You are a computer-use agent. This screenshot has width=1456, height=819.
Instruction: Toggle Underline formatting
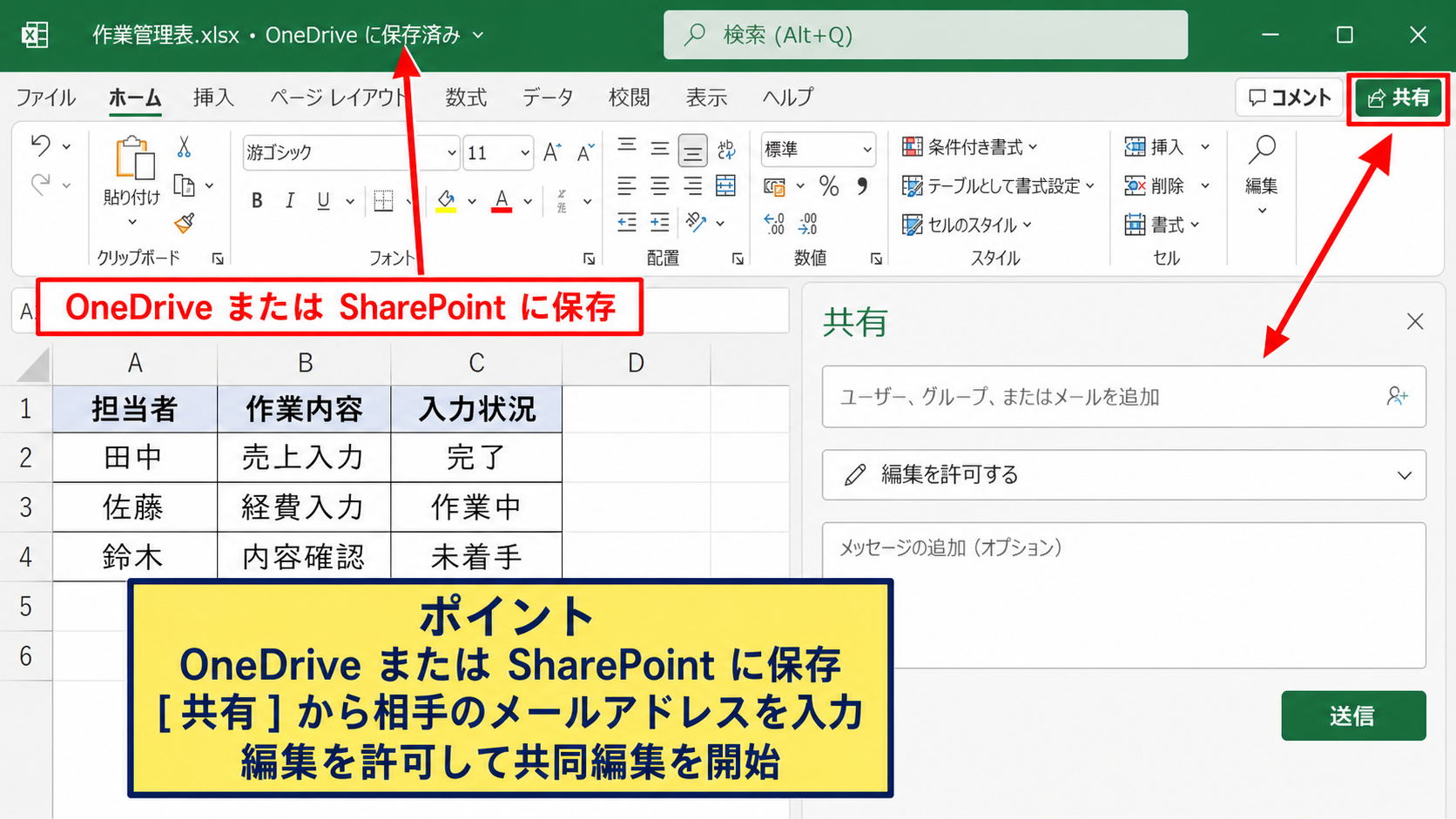pos(323,201)
